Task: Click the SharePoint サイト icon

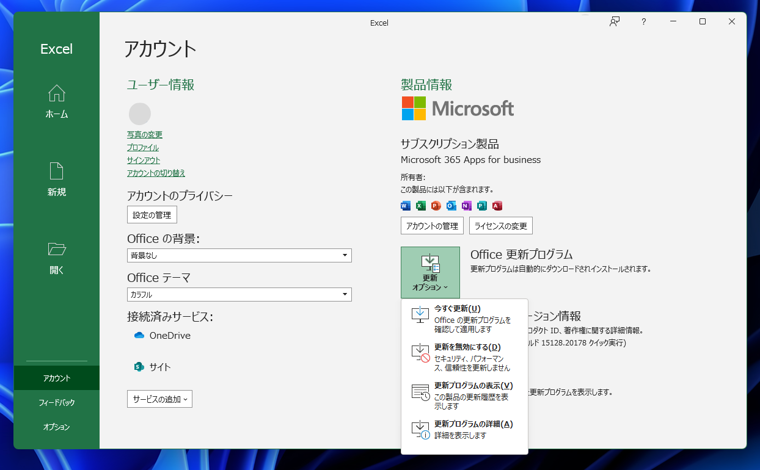Action: [x=139, y=367]
